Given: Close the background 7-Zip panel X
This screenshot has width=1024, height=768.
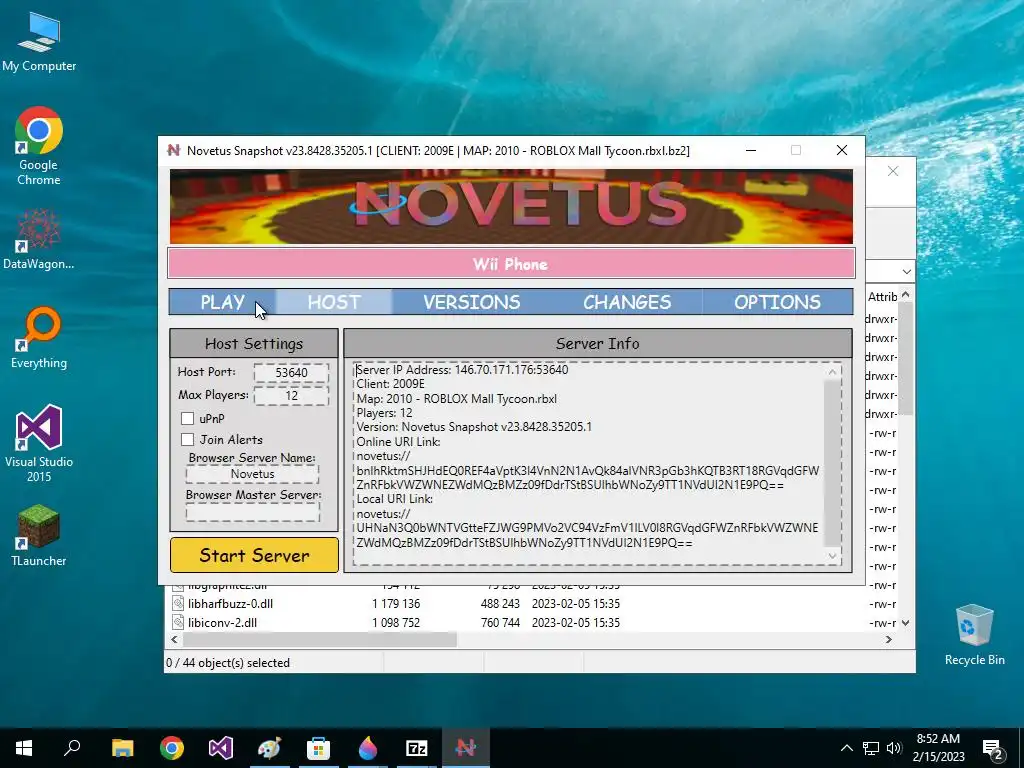Looking at the screenshot, I should 893,171.
